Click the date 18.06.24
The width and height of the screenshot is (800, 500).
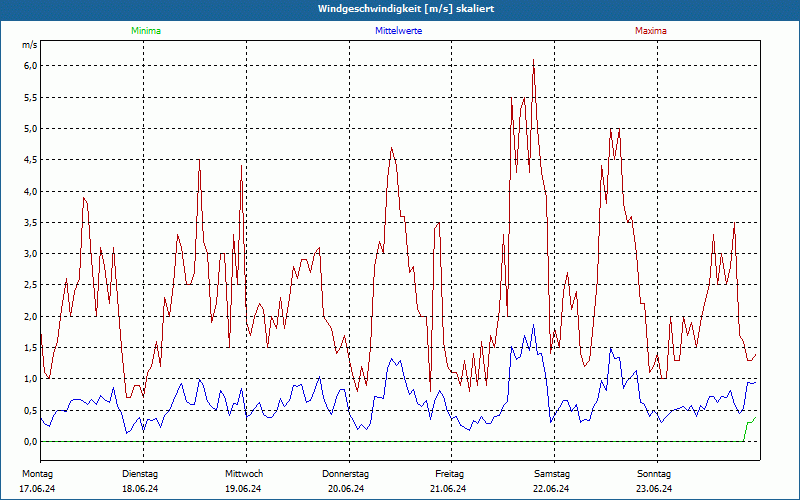(x=140, y=489)
